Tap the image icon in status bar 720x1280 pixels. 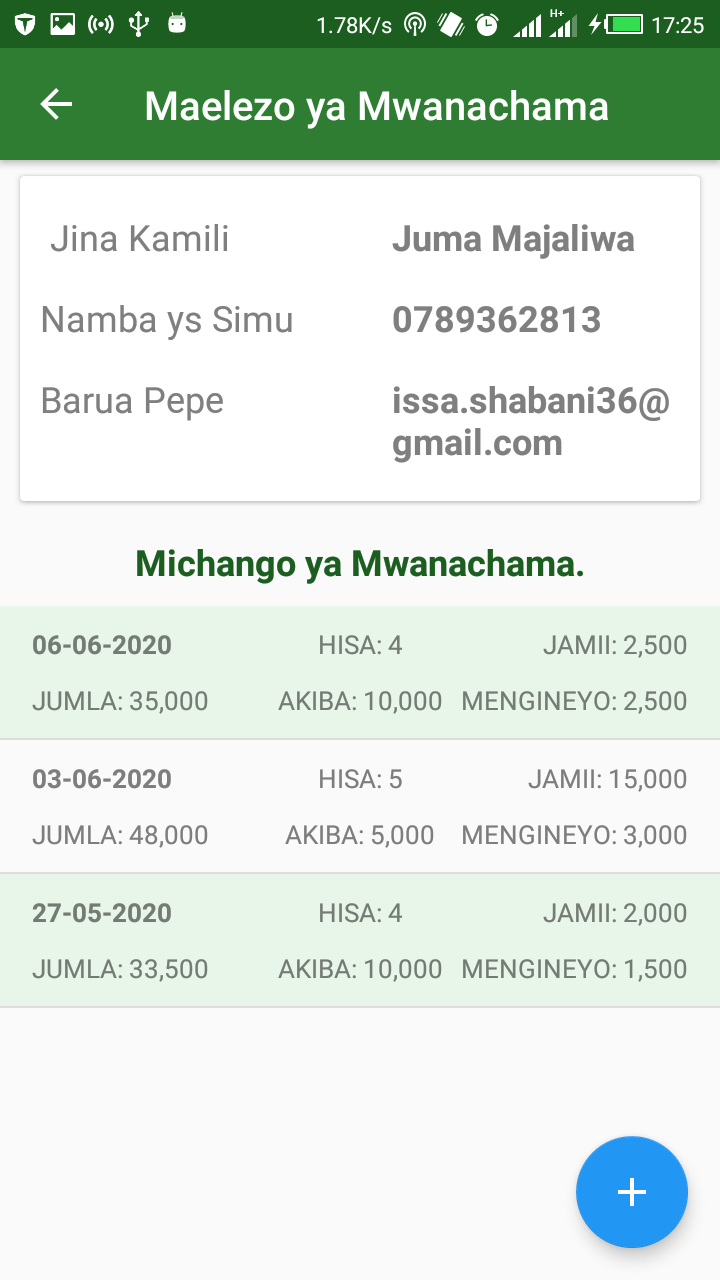tap(62, 24)
